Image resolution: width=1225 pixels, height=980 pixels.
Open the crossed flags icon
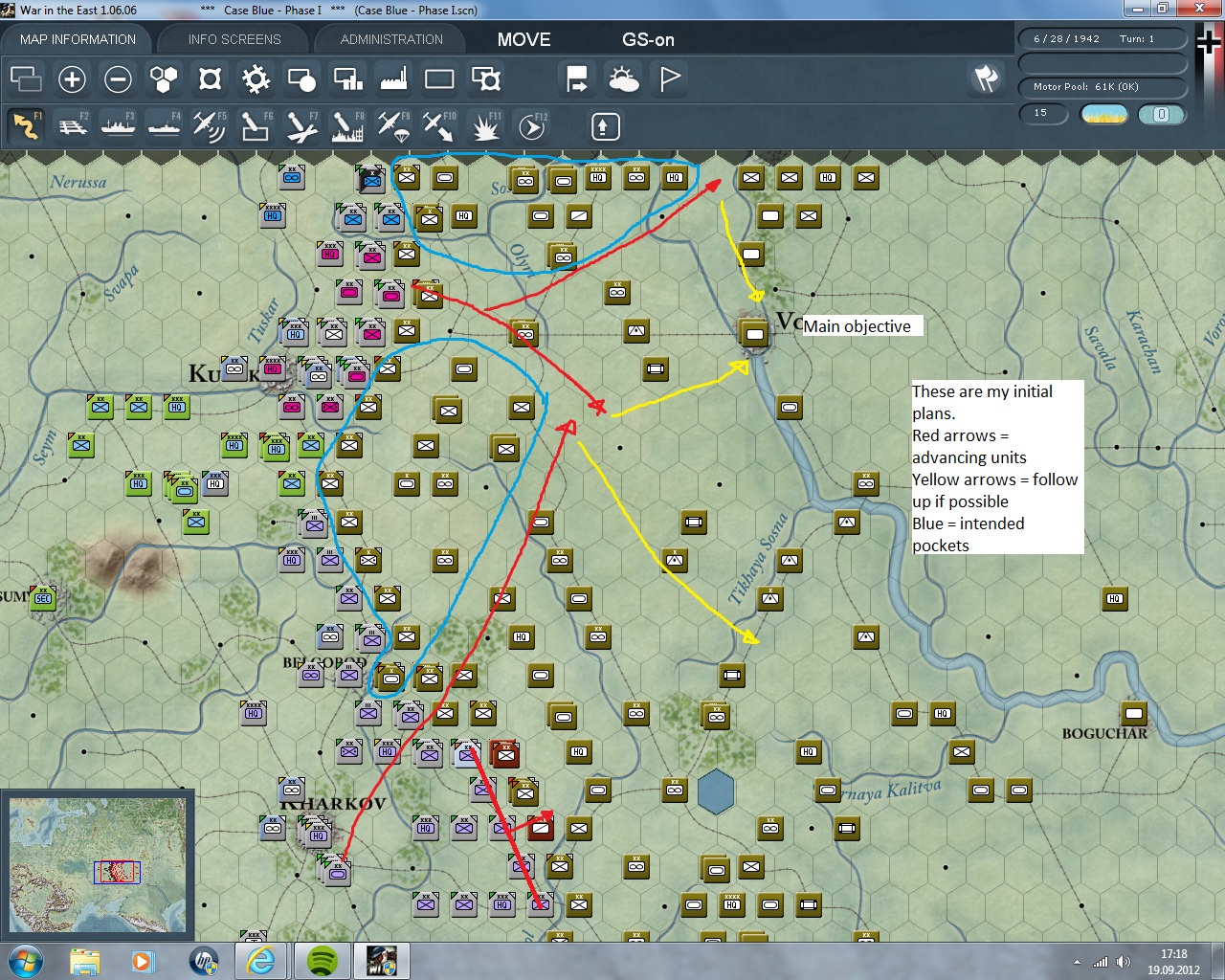point(986,78)
